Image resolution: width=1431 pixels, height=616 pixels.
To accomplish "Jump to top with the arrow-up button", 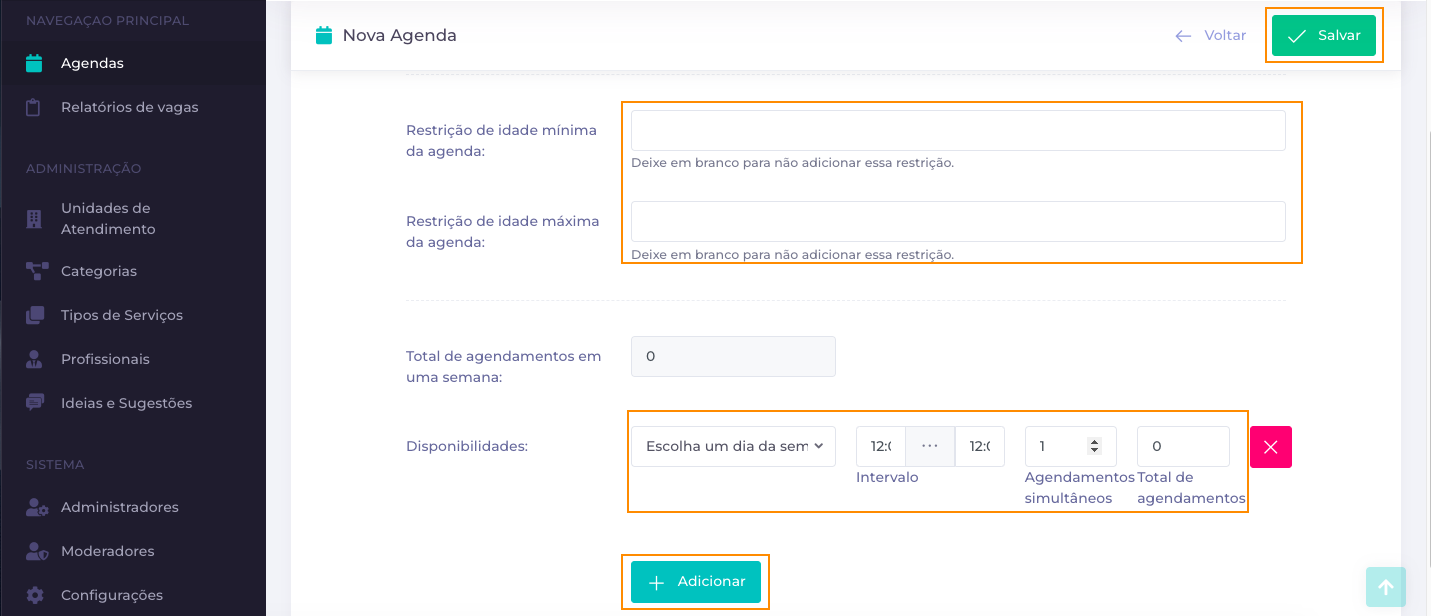I will pyautogui.click(x=1386, y=588).
